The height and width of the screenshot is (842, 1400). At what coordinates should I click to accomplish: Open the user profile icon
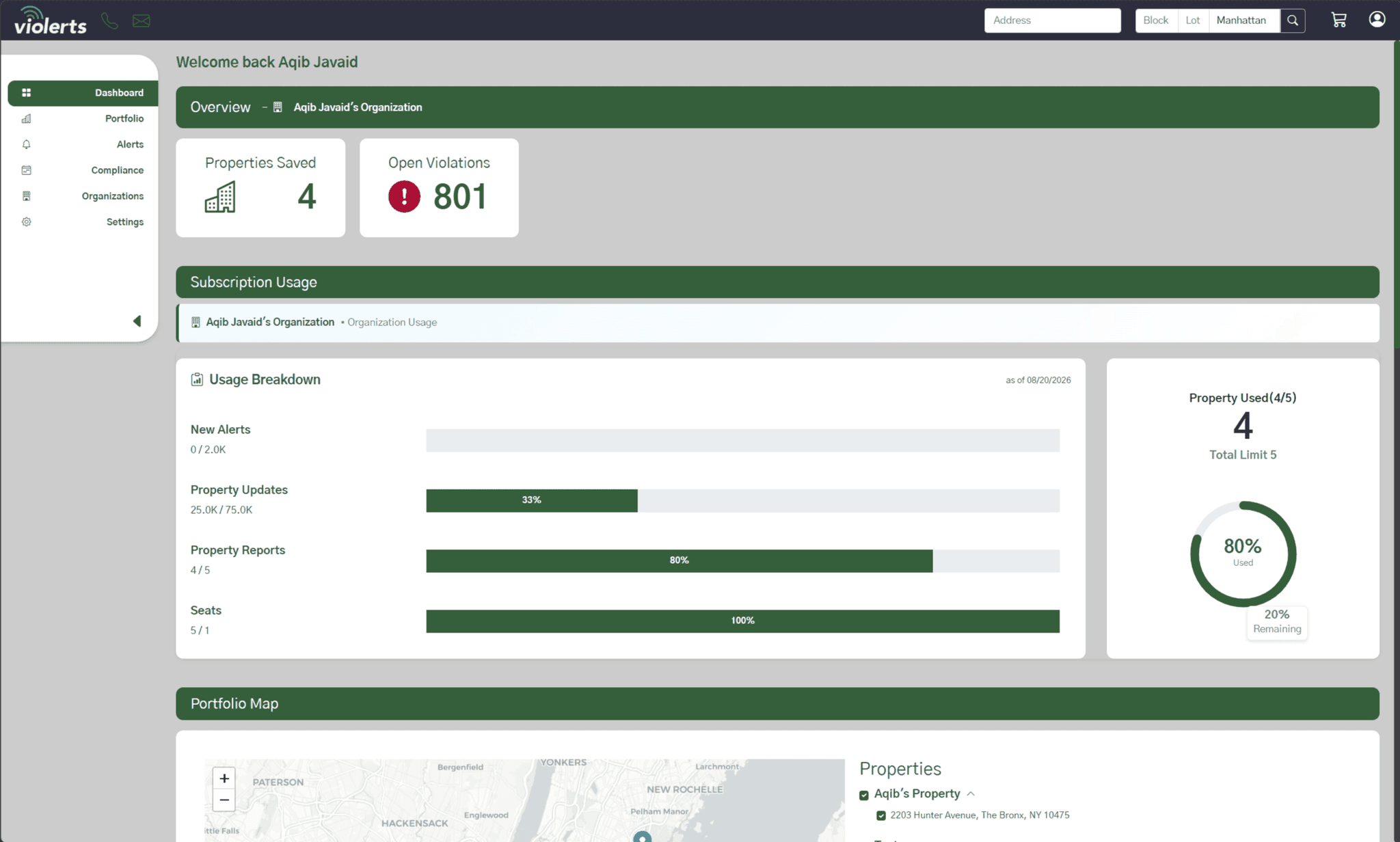[1377, 19]
